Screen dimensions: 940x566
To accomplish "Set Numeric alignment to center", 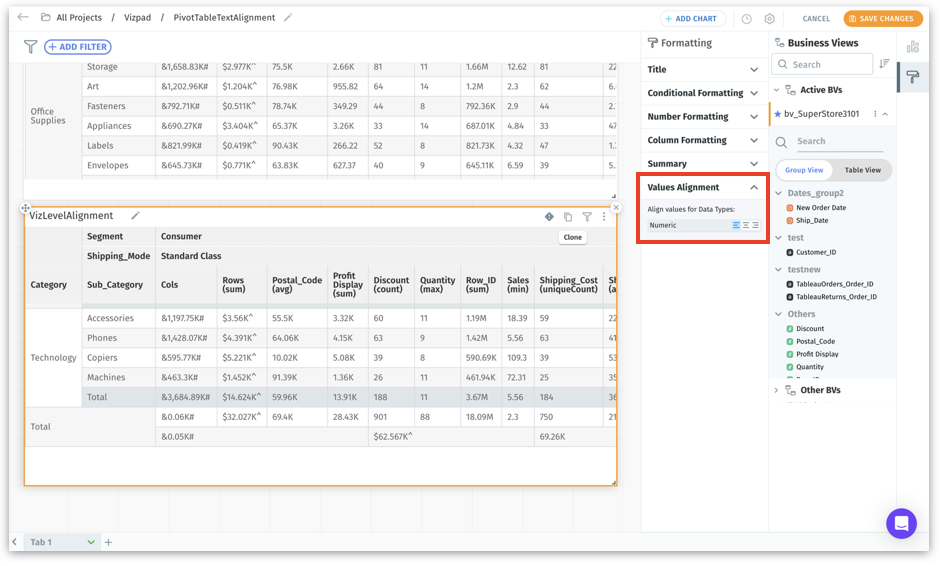I will coord(746,226).
